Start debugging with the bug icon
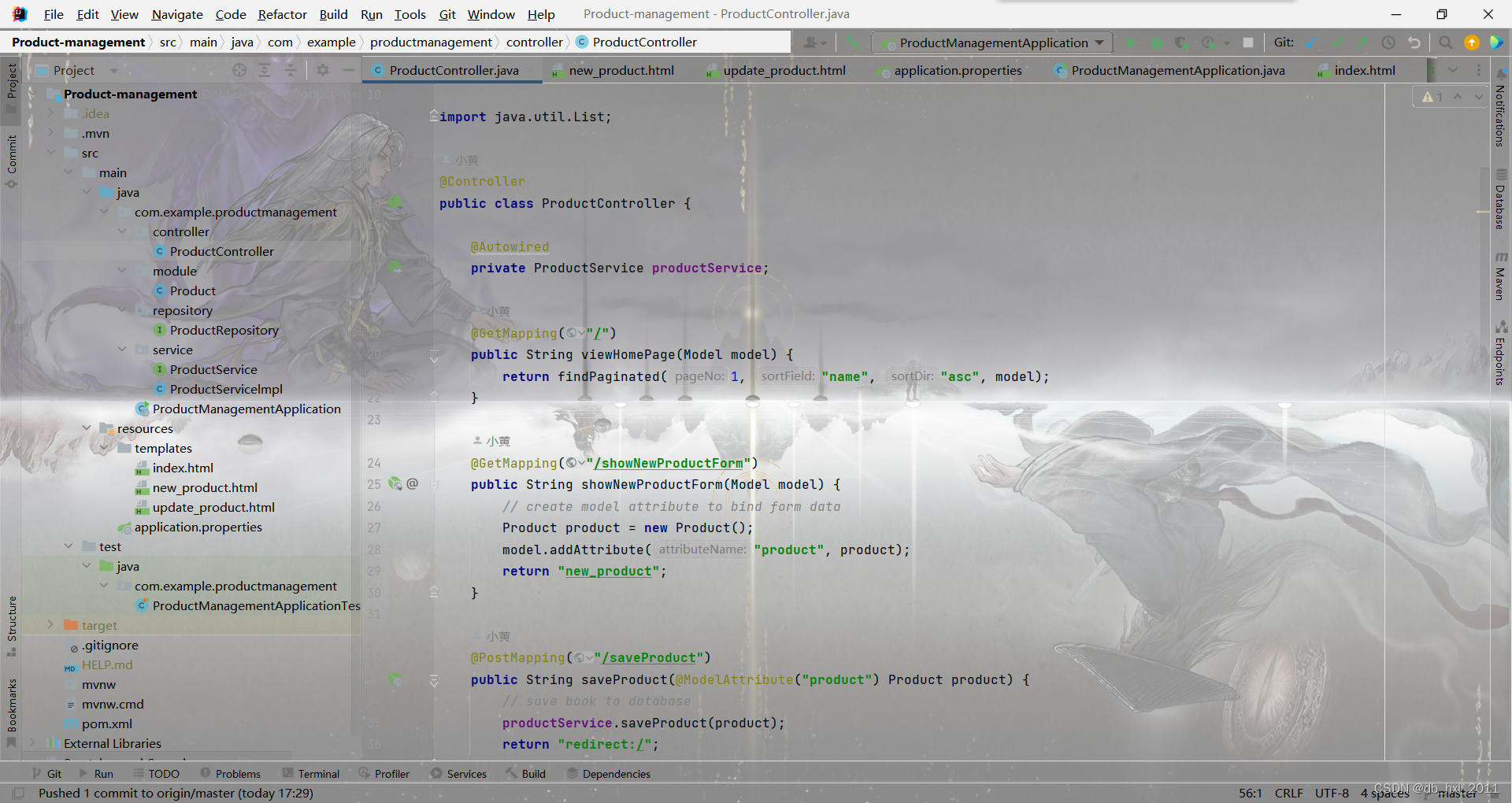Viewport: 1512px width, 803px height. pyautogui.click(x=1157, y=43)
